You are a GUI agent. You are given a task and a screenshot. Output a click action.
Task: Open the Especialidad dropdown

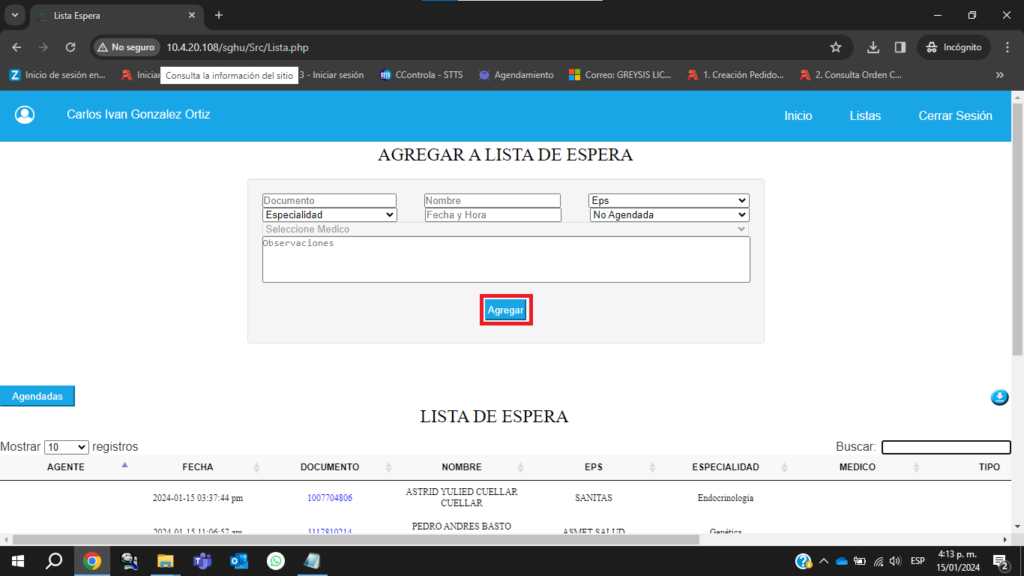coord(329,214)
